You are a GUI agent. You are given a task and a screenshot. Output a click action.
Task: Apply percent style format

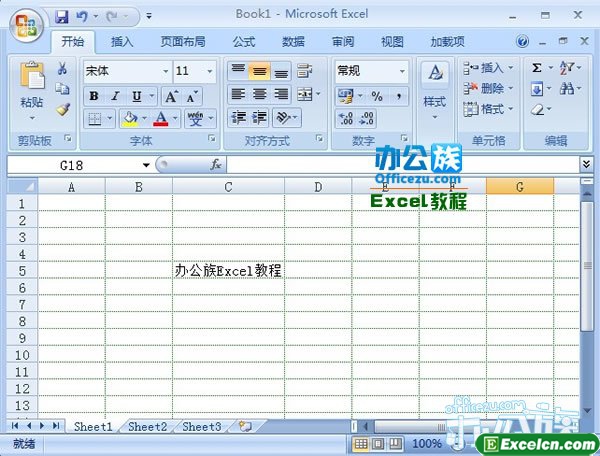pos(377,96)
